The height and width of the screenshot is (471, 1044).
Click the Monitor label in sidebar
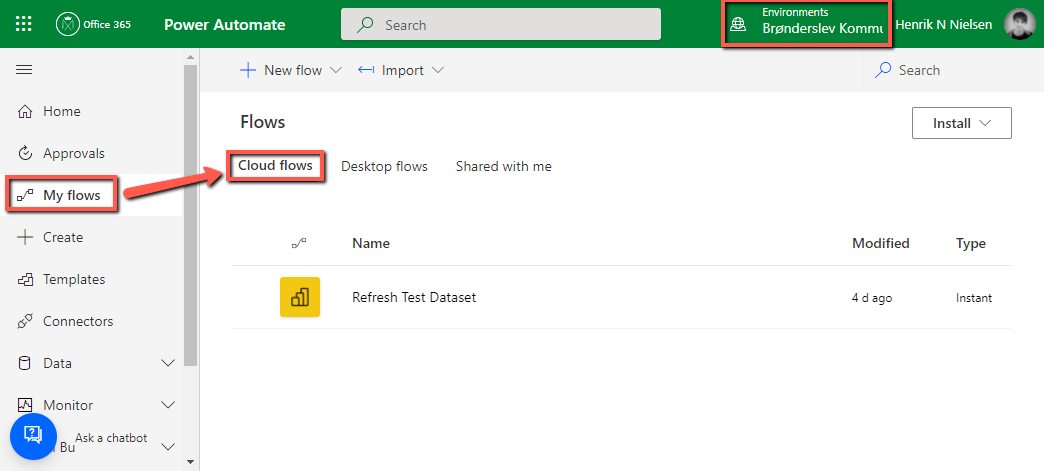click(x=68, y=405)
